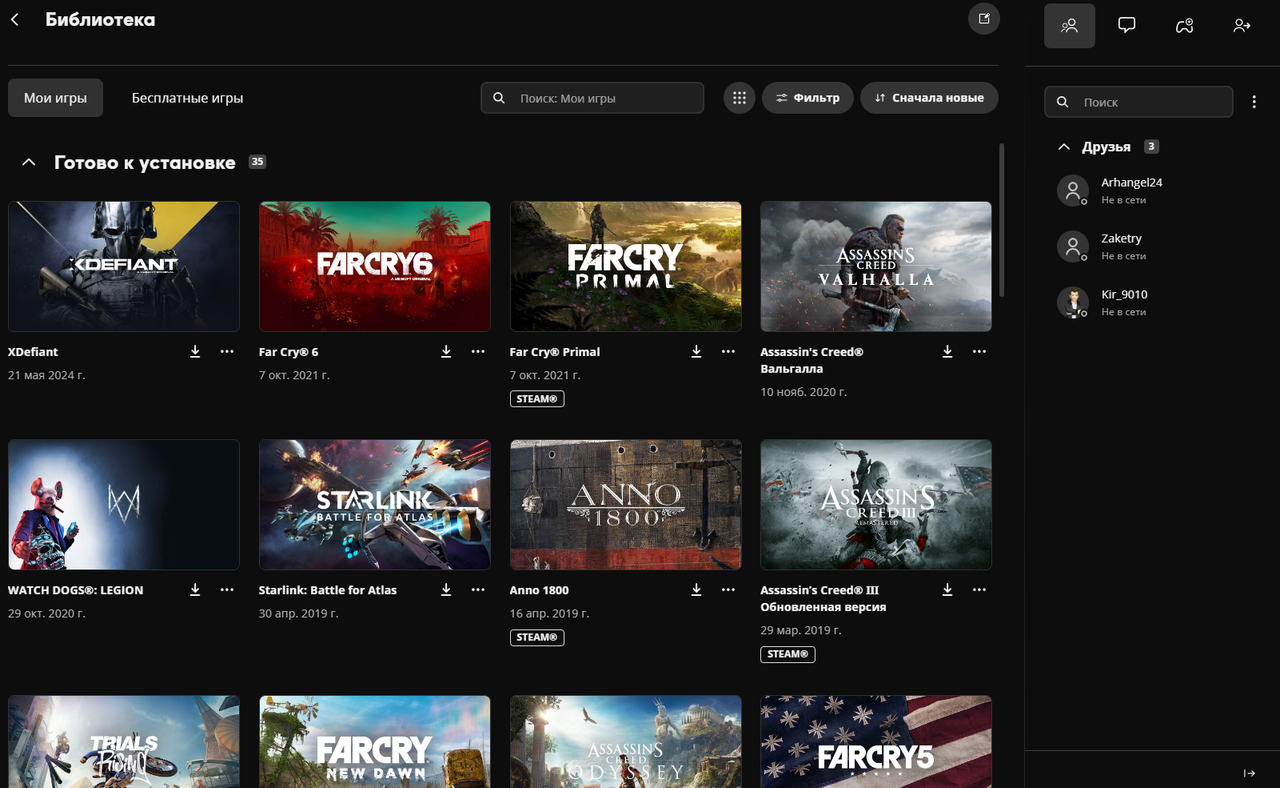Download Assassin's Creed III Обновленная версия
1280x788 pixels.
click(x=947, y=590)
